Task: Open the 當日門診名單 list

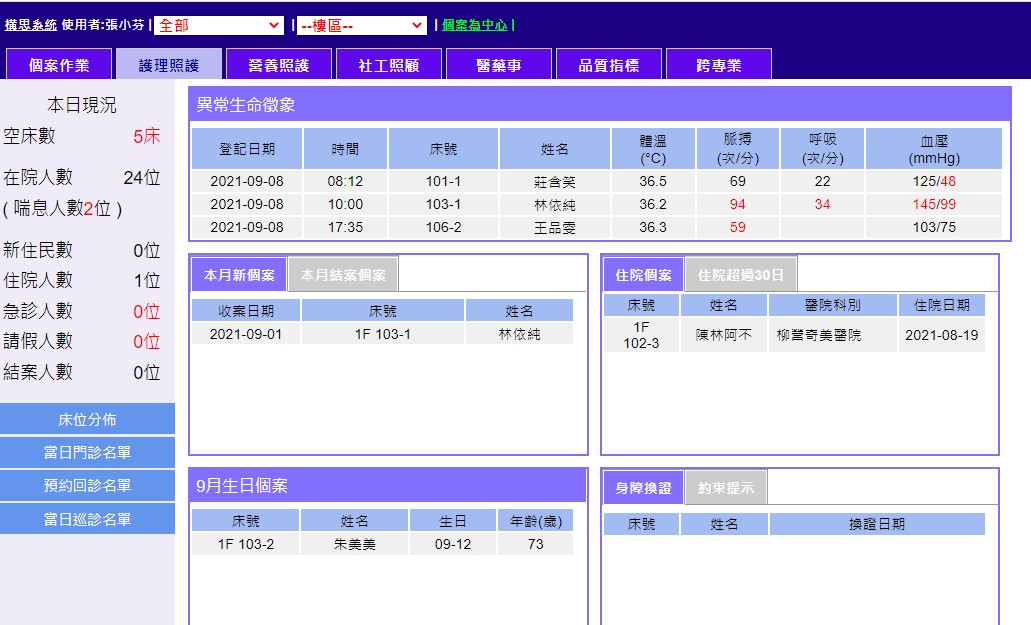Action: pyautogui.click(x=87, y=452)
